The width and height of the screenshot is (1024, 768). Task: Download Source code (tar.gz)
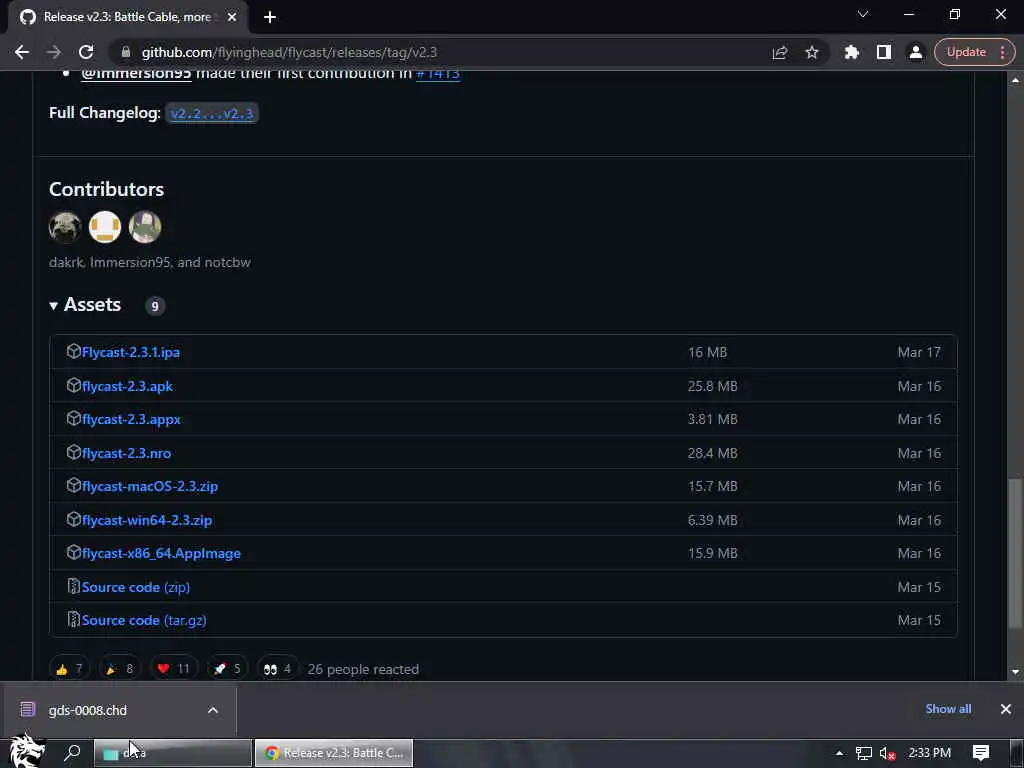[144, 620]
